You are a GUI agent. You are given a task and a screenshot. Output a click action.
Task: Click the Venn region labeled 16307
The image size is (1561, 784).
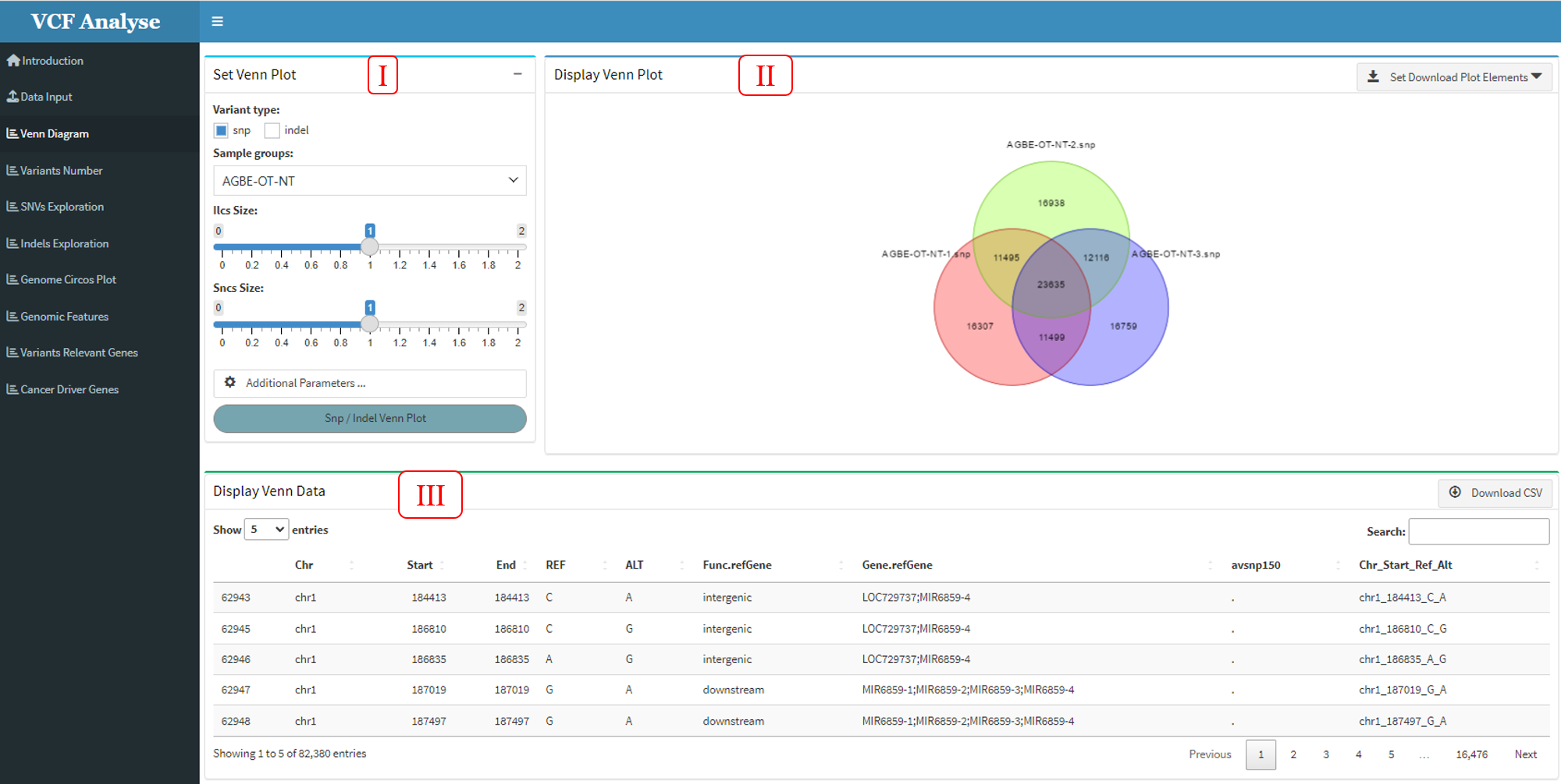click(x=980, y=326)
